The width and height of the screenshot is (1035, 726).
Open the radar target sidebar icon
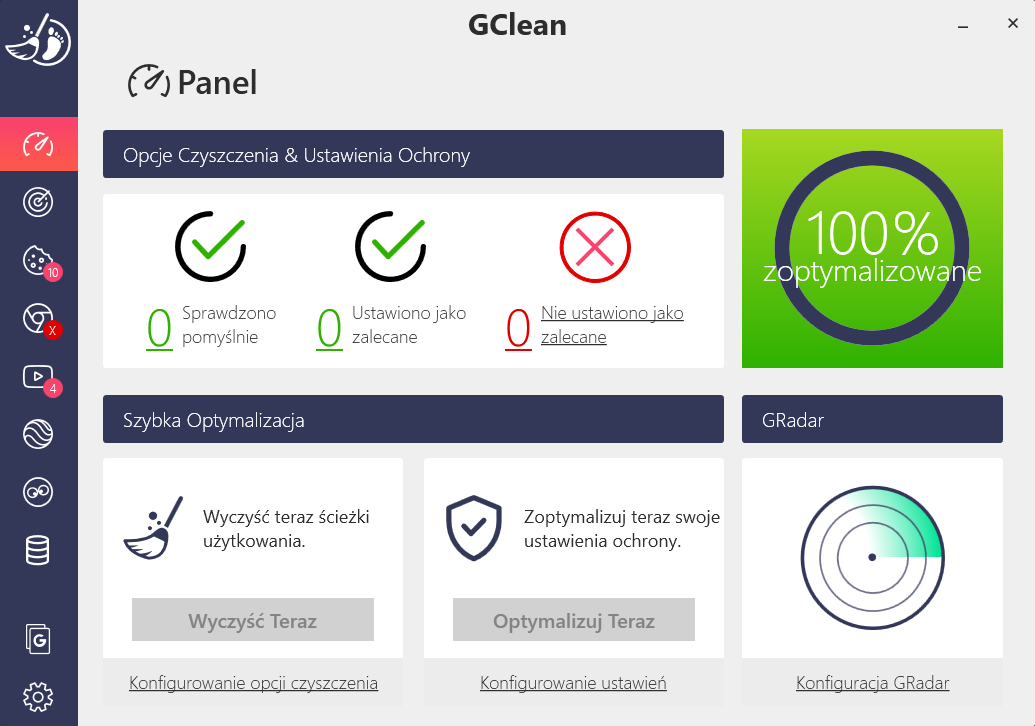[x=38, y=202]
